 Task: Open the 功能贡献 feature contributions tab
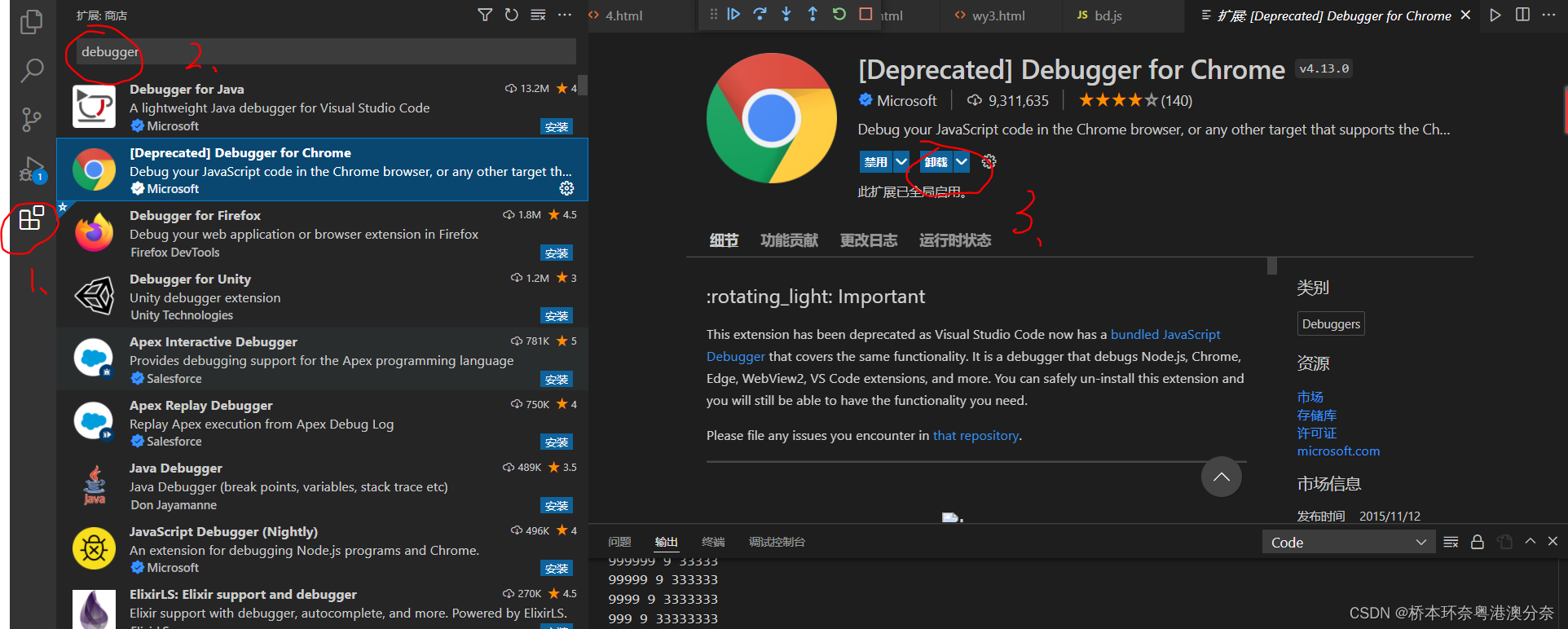point(789,240)
